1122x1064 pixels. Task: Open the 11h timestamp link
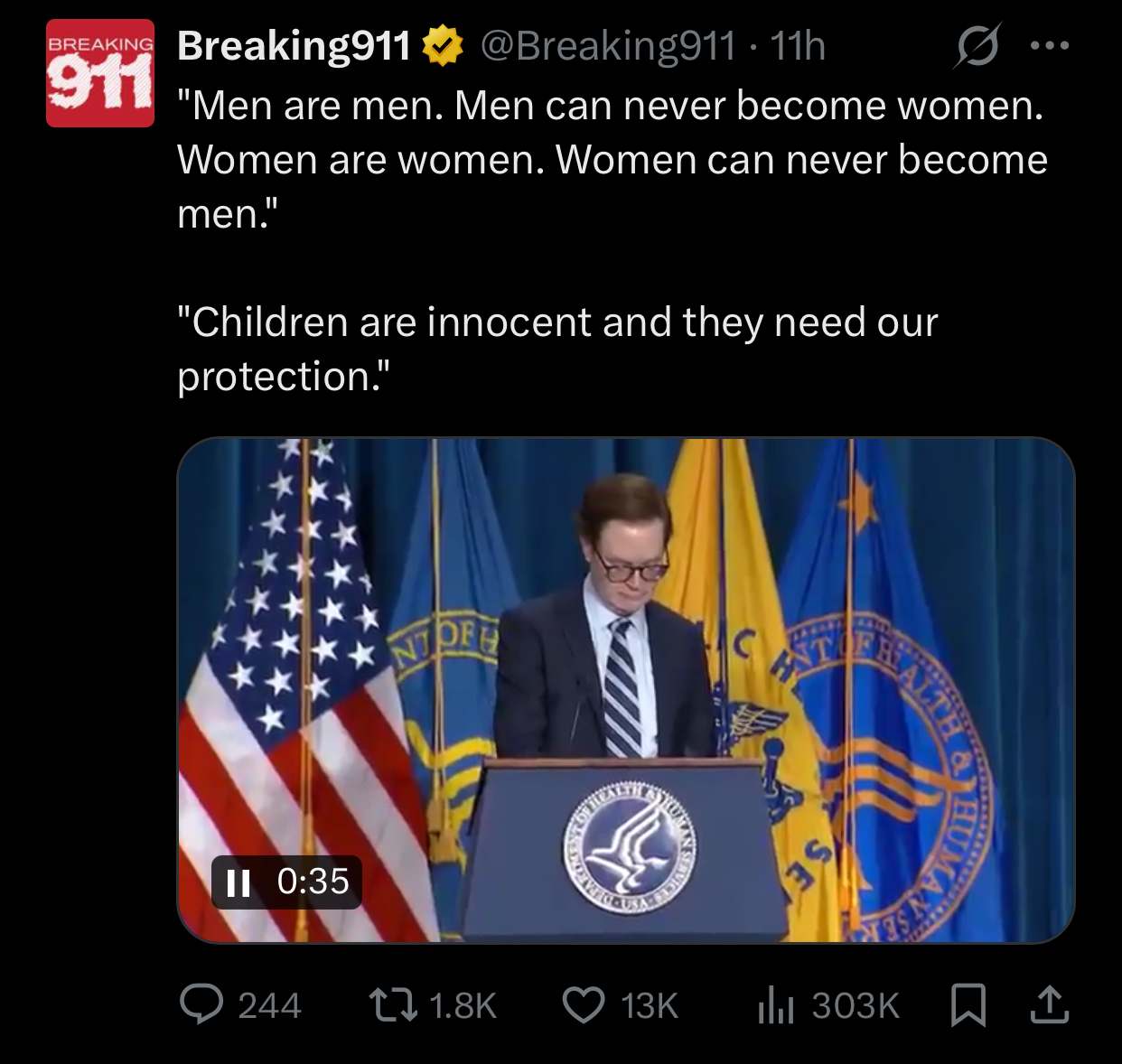[x=798, y=46]
